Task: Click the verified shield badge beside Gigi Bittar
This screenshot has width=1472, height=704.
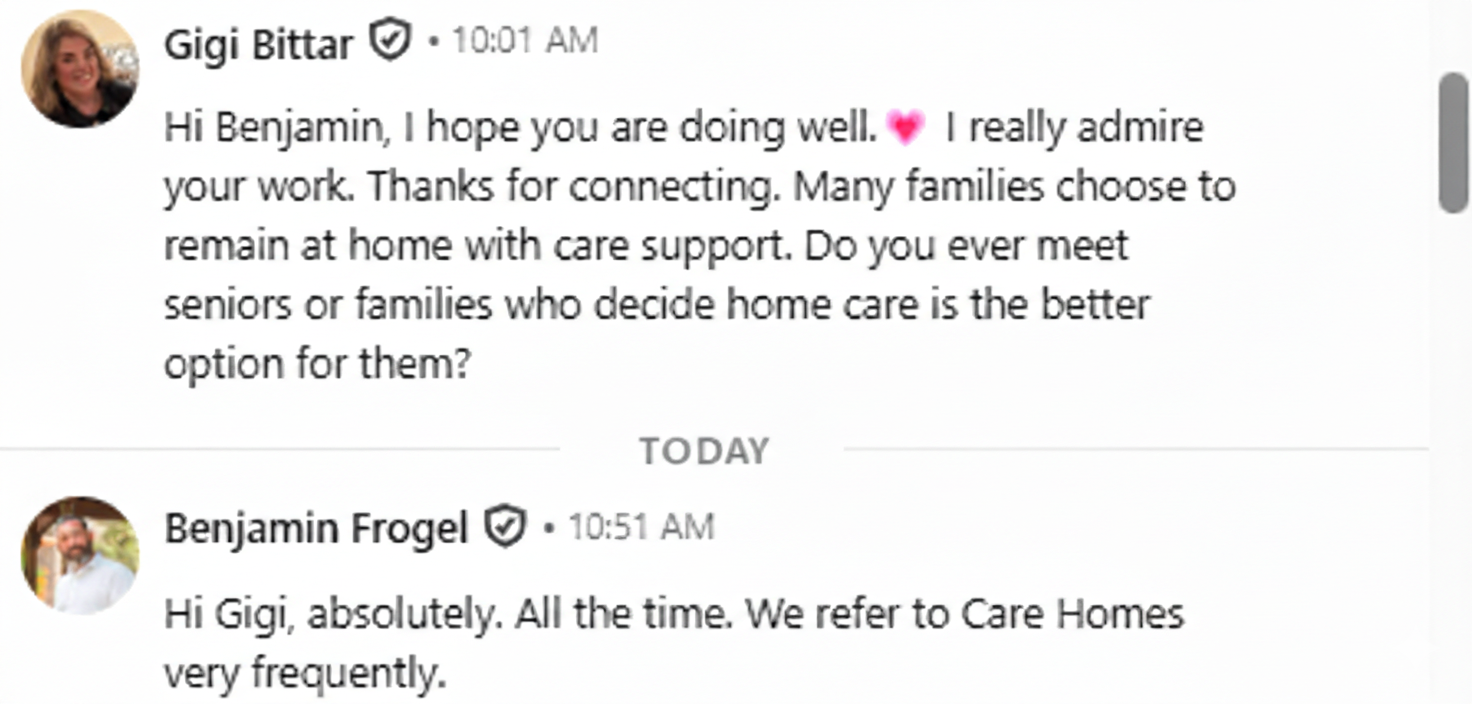Action: coord(390,43)
